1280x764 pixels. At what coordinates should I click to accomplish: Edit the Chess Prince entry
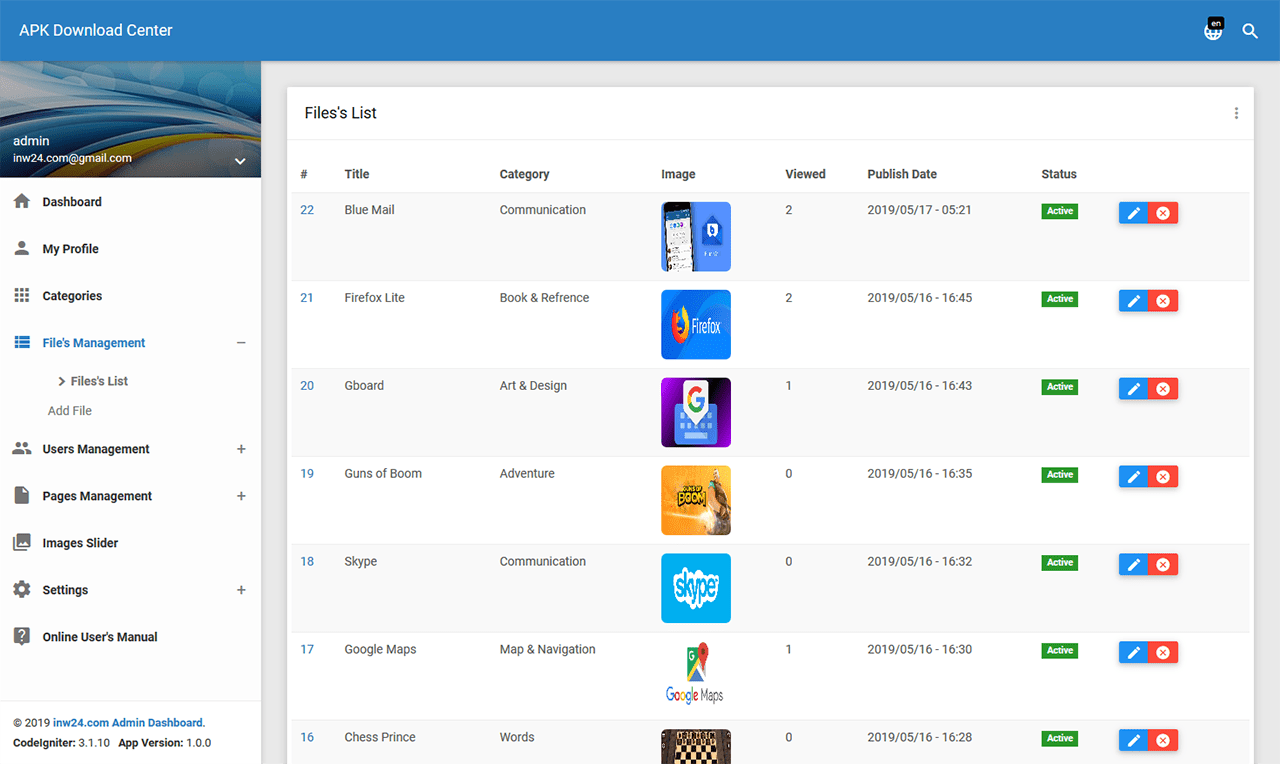(x=1133, y=741)
